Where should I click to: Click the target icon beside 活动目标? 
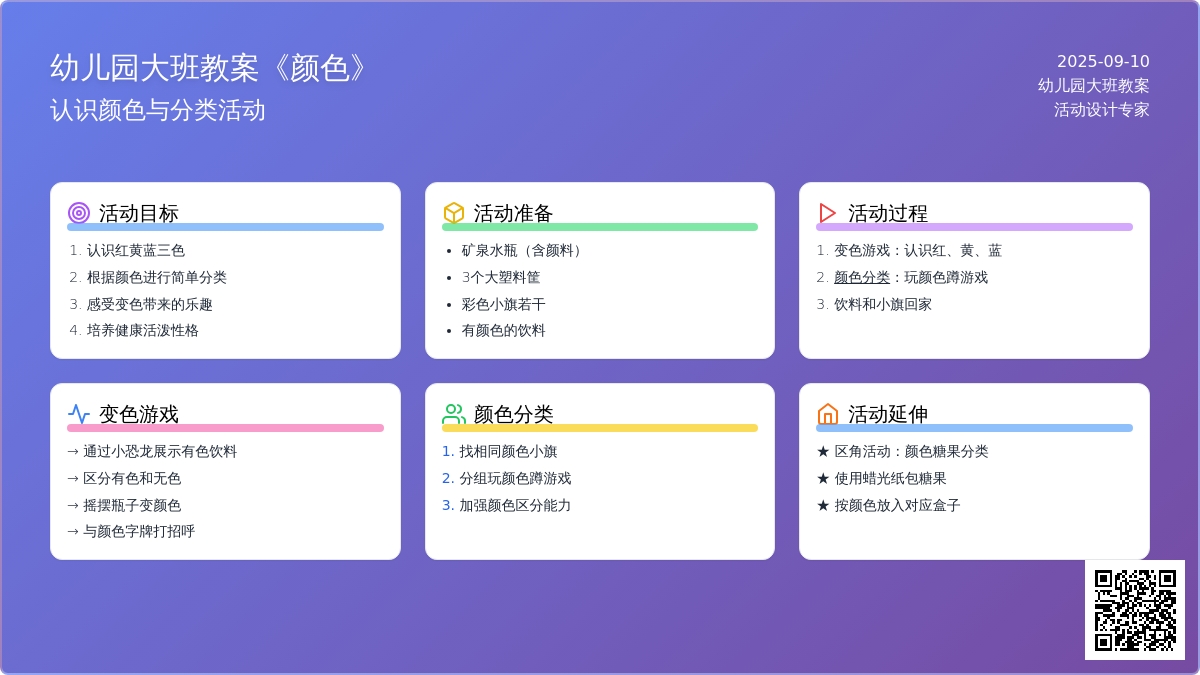(79, 213)
